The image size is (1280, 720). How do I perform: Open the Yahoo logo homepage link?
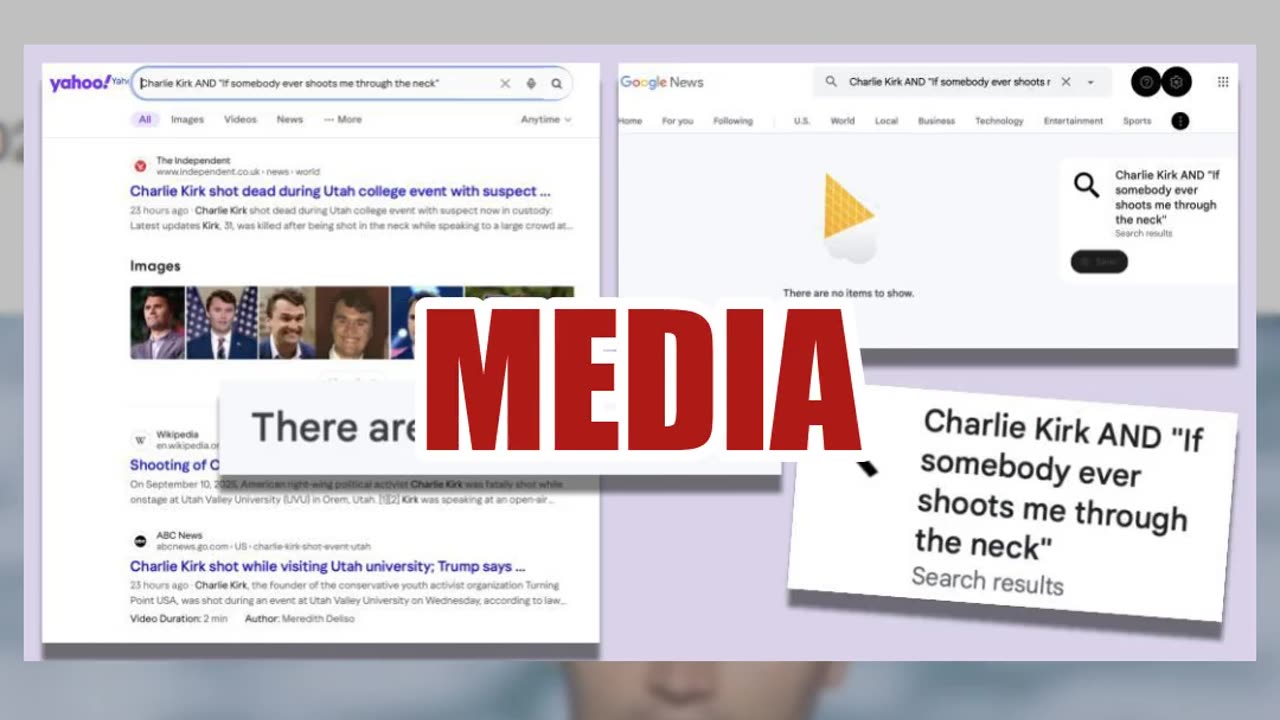point(79,83)
